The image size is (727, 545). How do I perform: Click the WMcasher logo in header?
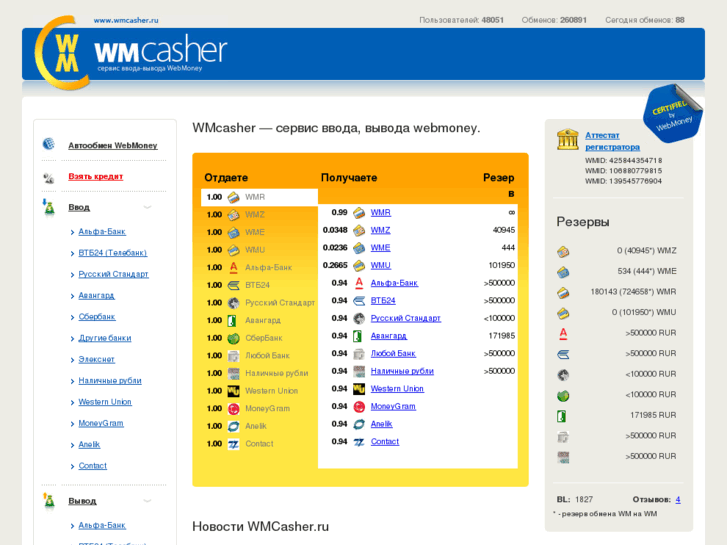point(131,53)
